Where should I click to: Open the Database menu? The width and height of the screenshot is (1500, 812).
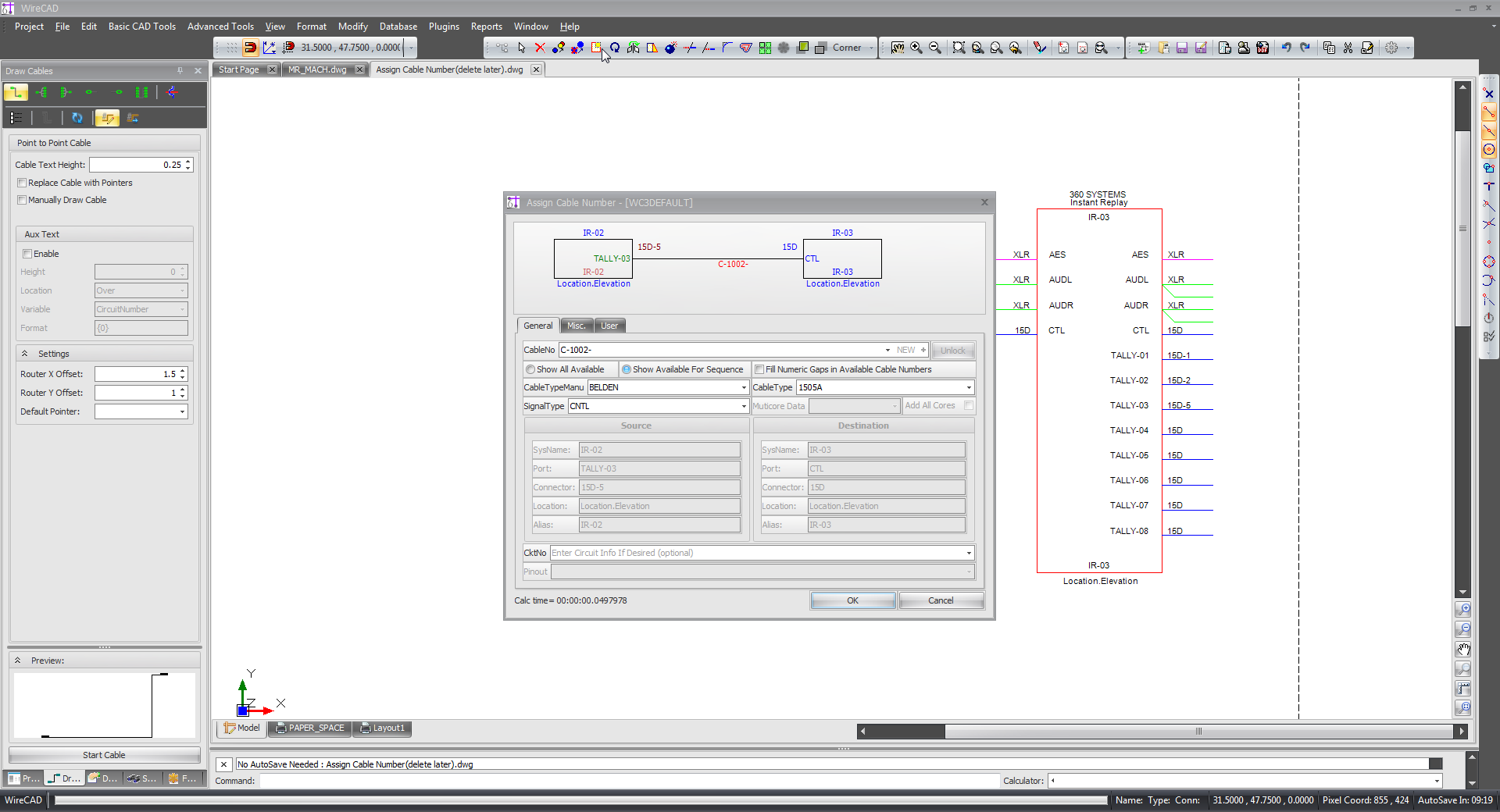pos(398,27)
